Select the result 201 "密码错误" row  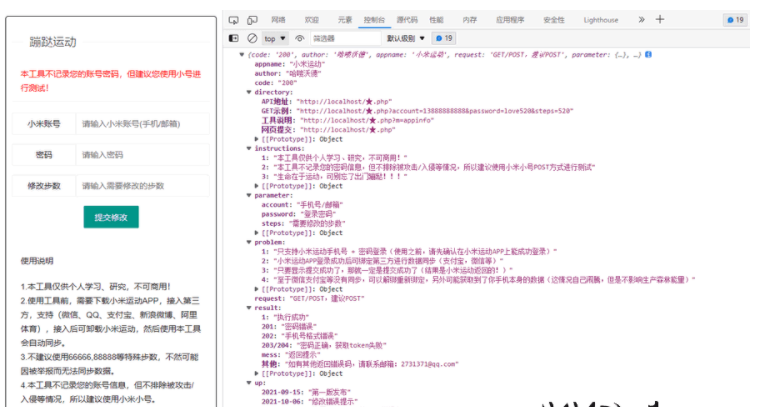coord(289,327)
